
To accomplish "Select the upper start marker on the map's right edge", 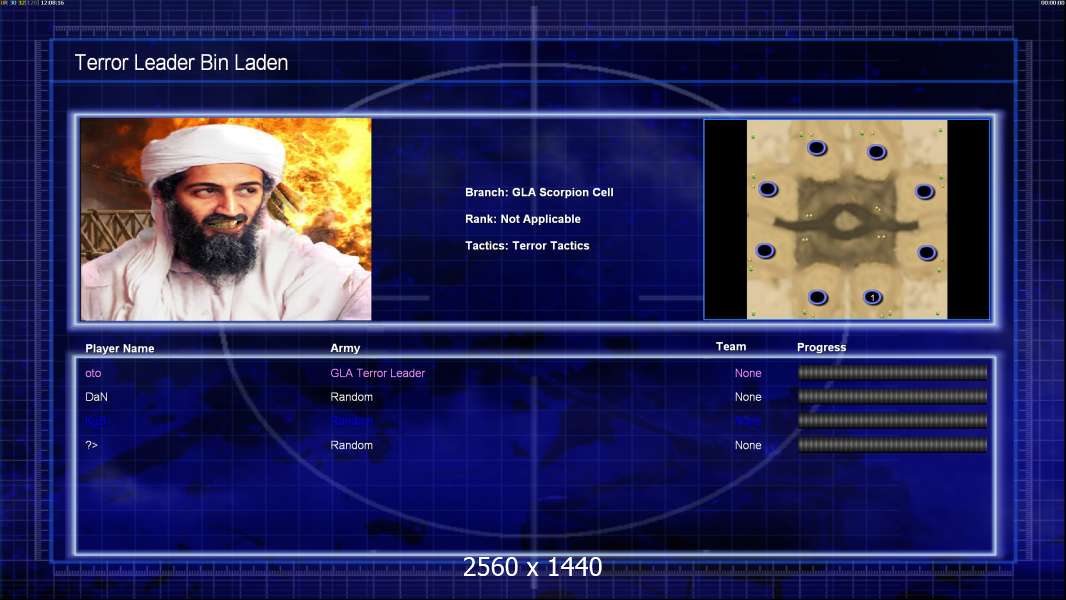I will point(925,192).
